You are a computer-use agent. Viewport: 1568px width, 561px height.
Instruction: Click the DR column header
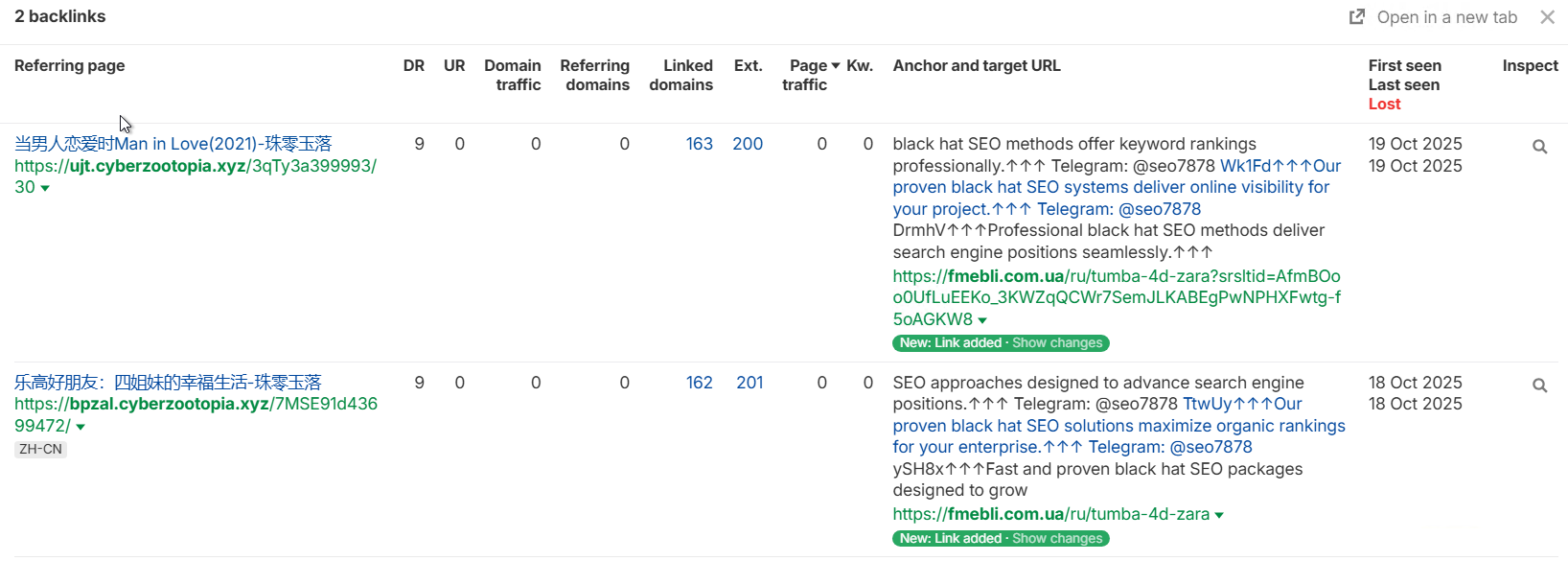click(x=414, y=66)
